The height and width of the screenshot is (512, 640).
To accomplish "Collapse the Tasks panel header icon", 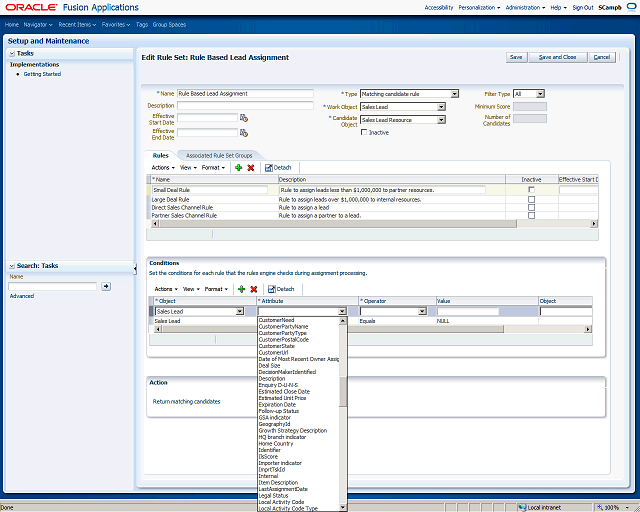I will pos(12,53).
